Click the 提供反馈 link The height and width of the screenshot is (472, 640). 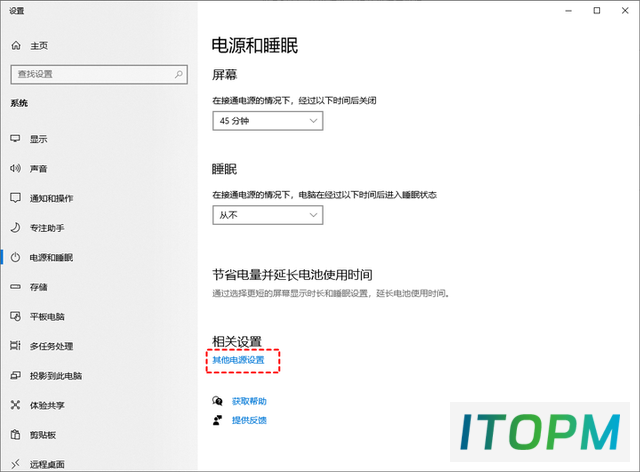pos(249,420)
